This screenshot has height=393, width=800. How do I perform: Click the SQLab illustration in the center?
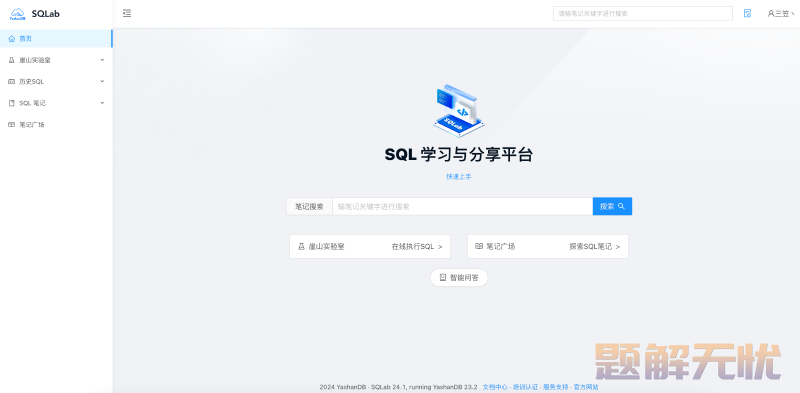tap(459, 111)
